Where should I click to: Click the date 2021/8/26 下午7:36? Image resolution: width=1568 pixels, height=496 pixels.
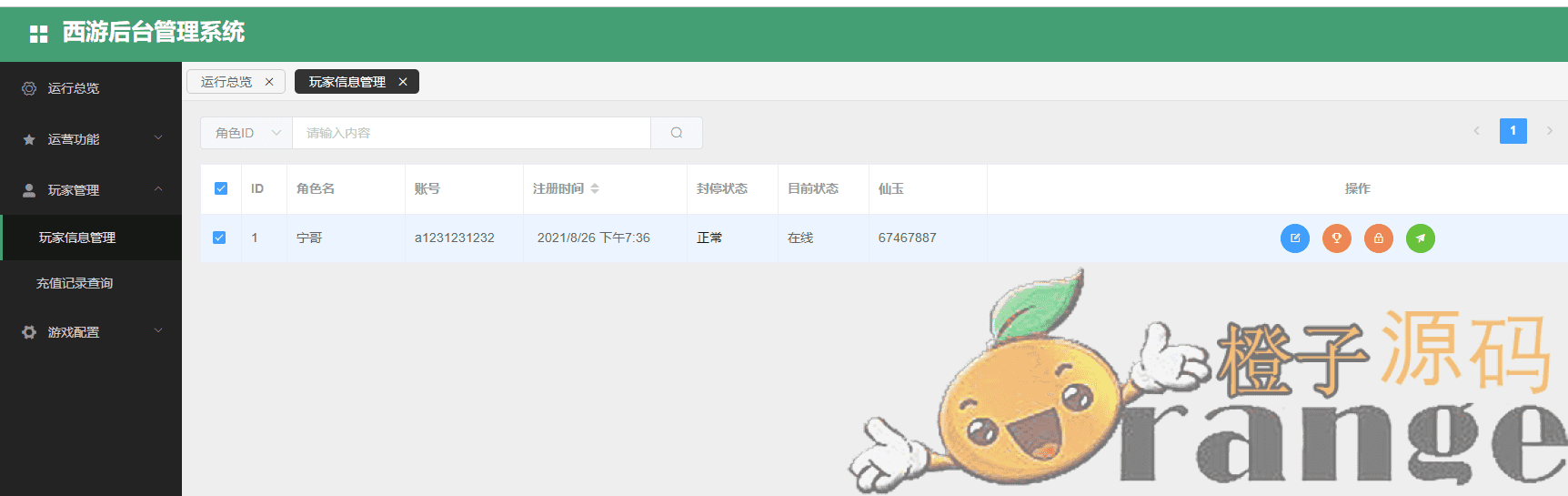(x=594, y=238)
